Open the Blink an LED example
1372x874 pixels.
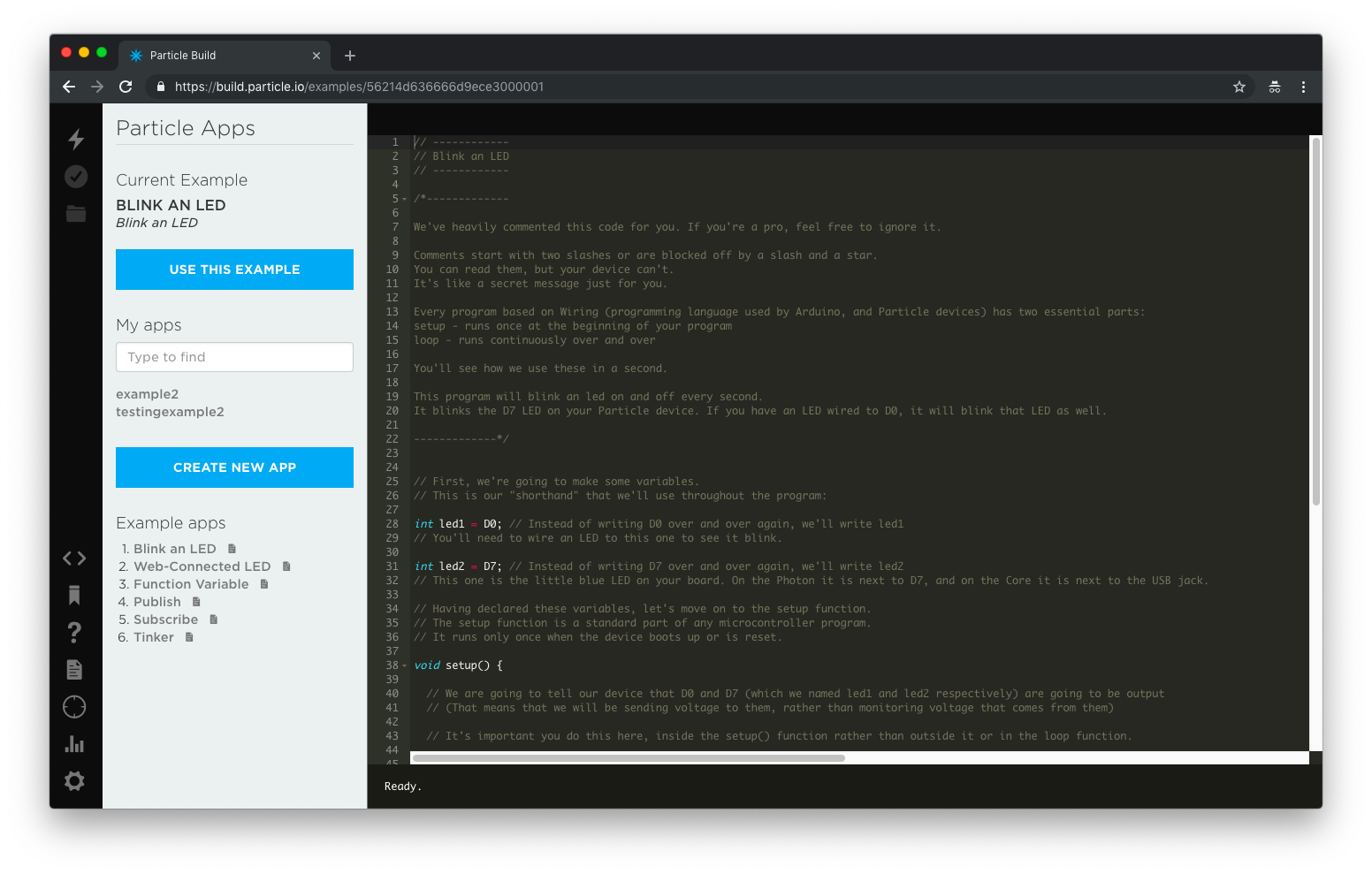tap(174, 549)
